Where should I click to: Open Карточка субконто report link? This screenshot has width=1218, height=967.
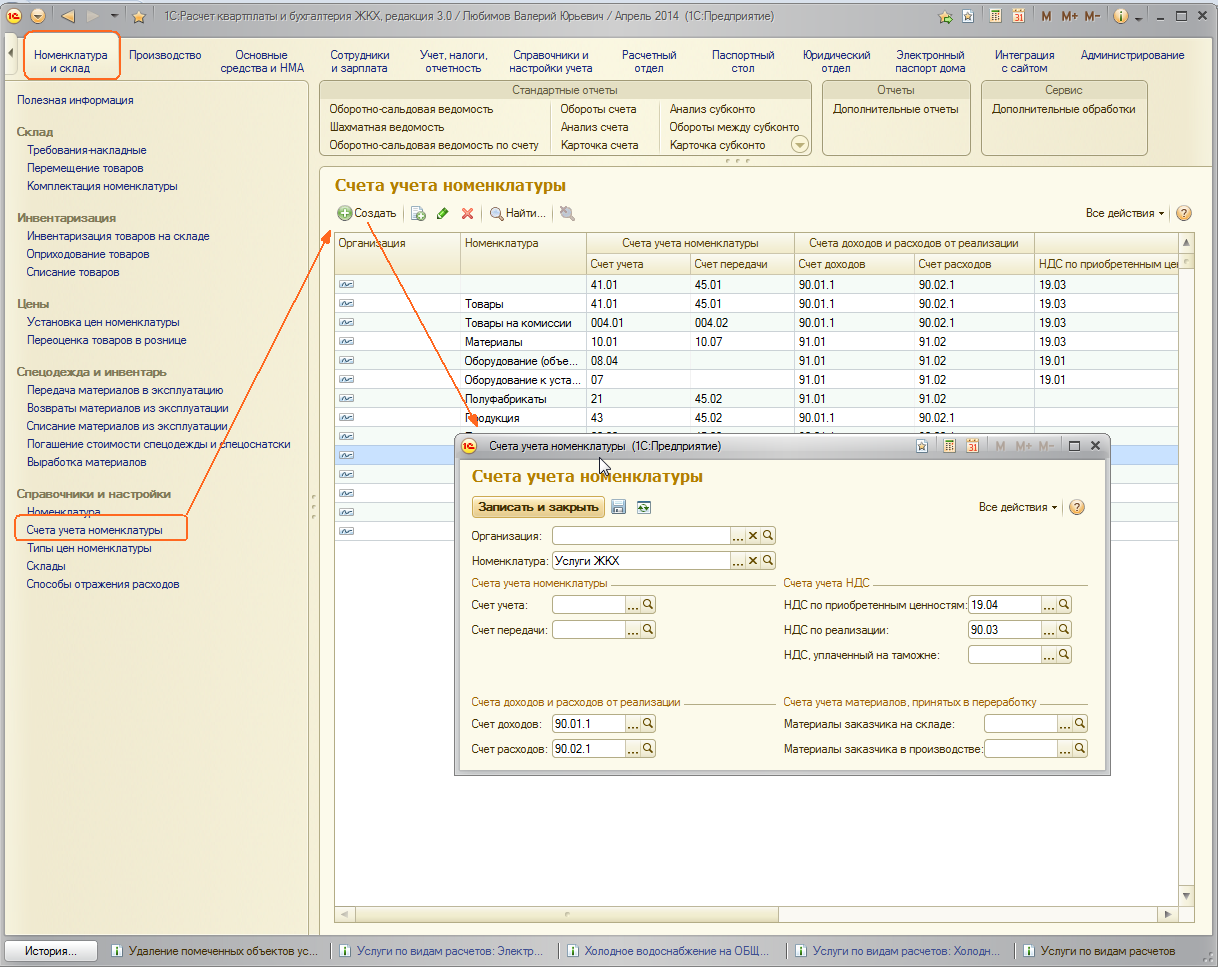(717, 145)
